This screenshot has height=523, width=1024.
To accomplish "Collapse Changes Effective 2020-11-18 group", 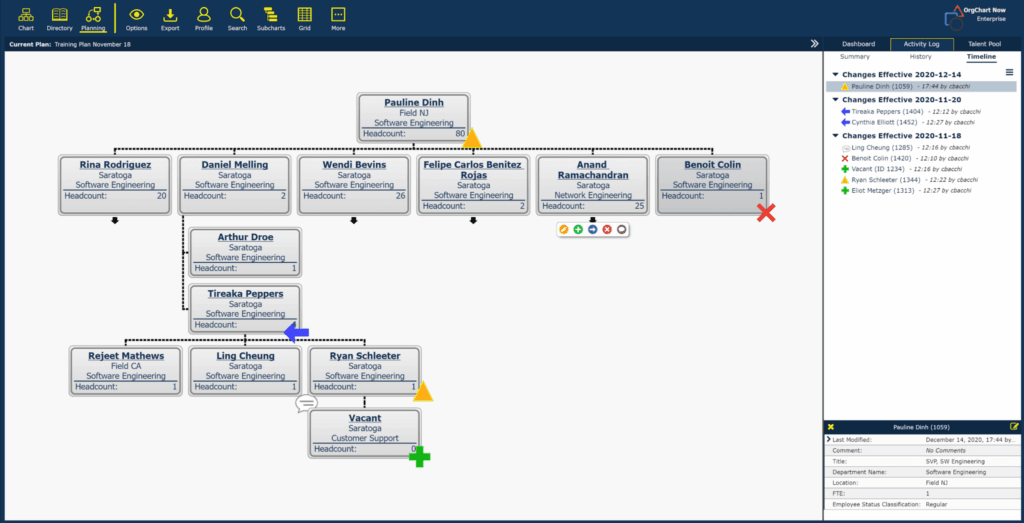I will pyautogui.click(x=835, y=136).
